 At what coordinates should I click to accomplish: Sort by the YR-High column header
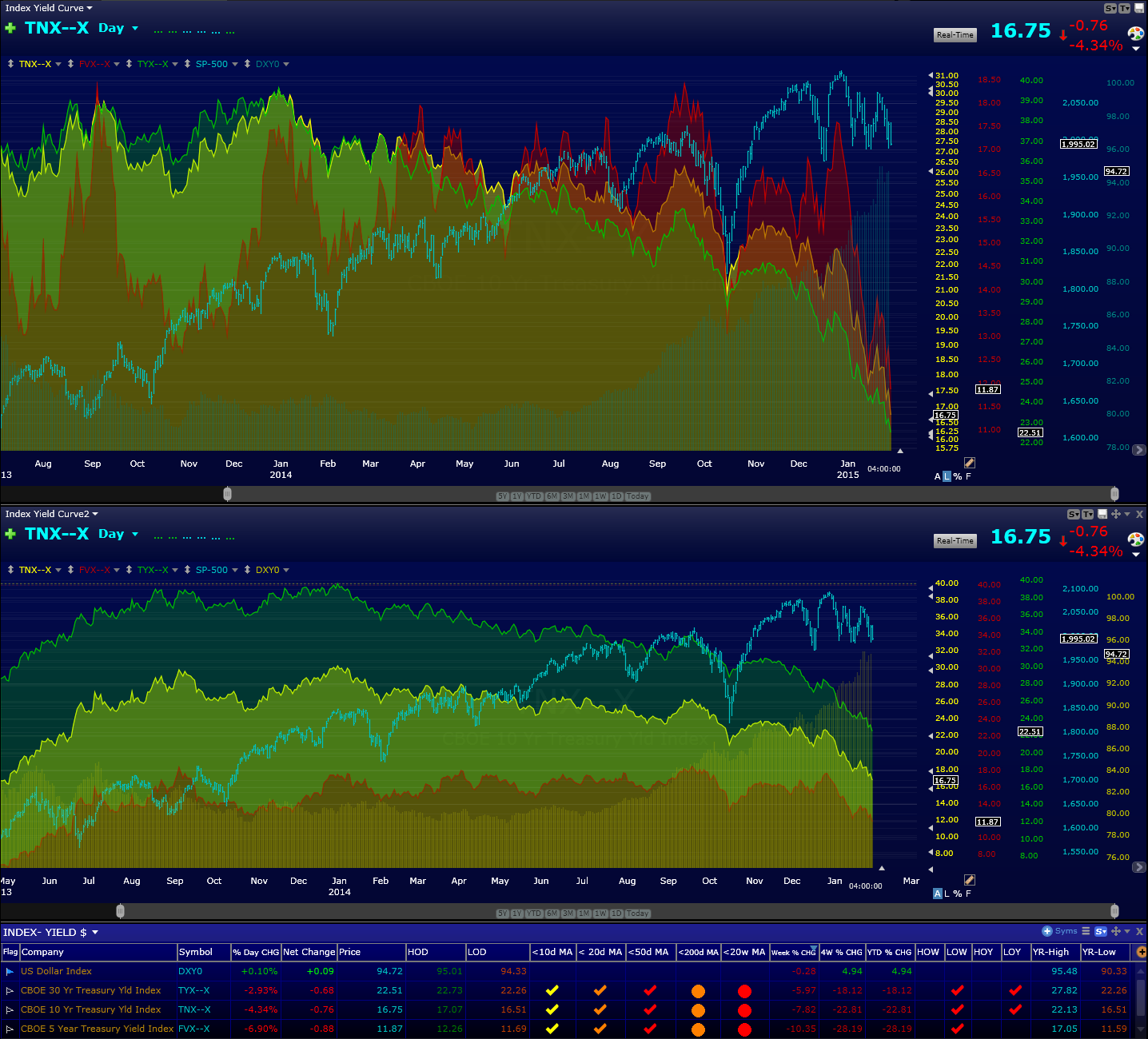click(x=1054, y=952)
